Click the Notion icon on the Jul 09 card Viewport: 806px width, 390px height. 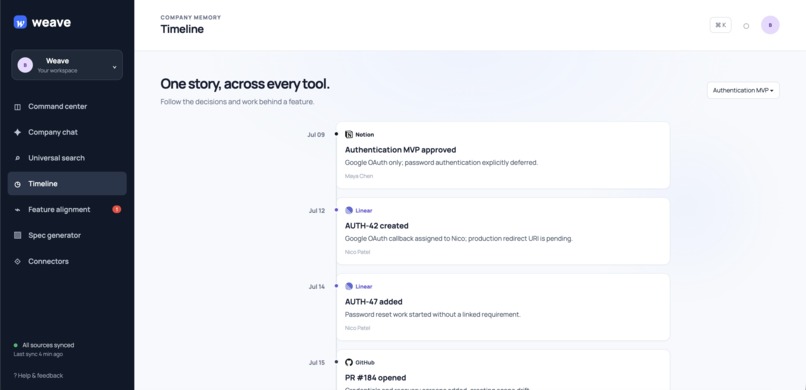[x=349, y=135]
